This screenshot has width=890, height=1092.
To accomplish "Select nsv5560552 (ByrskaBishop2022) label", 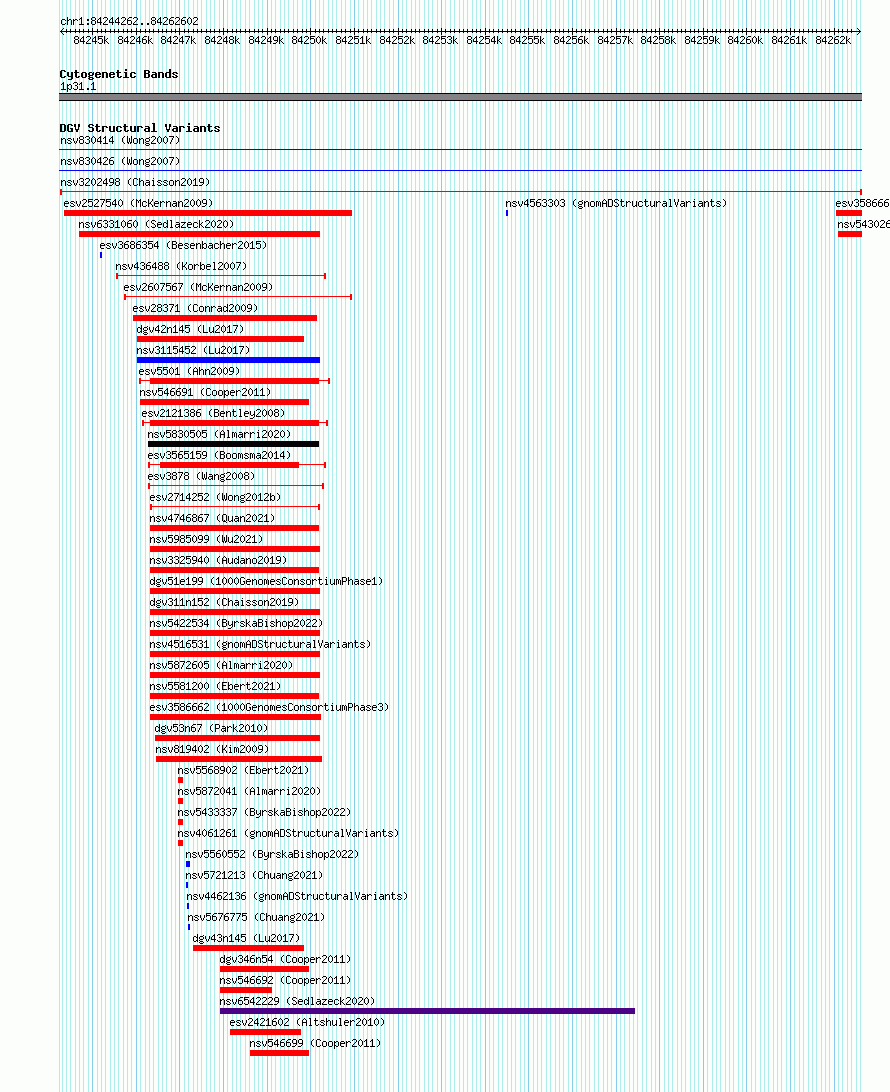I will click(272, 854).
